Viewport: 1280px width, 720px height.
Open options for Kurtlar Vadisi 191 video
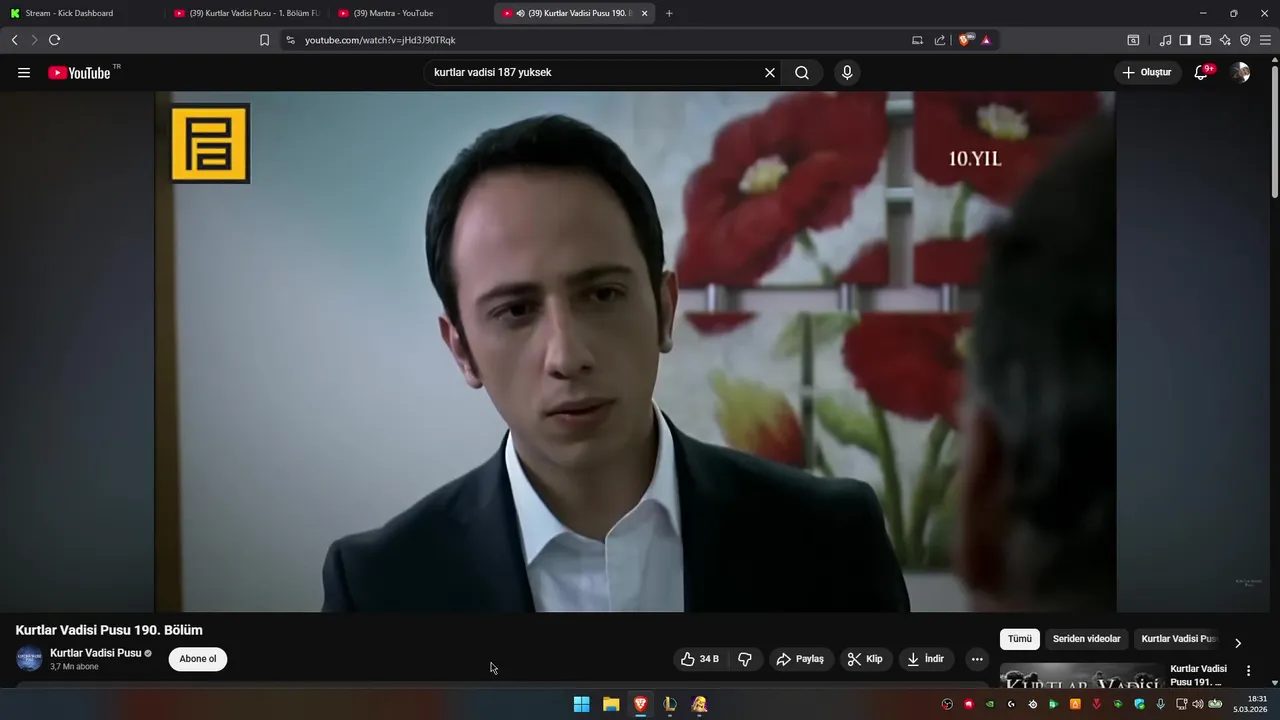(1248, 671)
